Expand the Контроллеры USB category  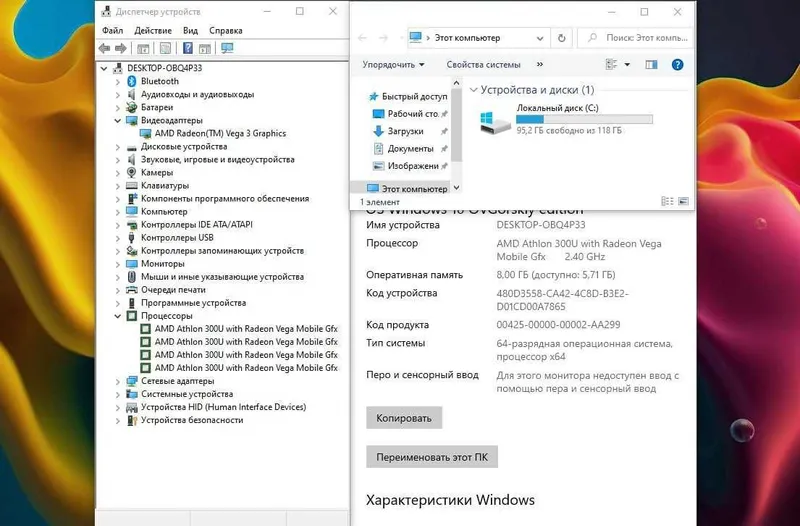point(118,238)
